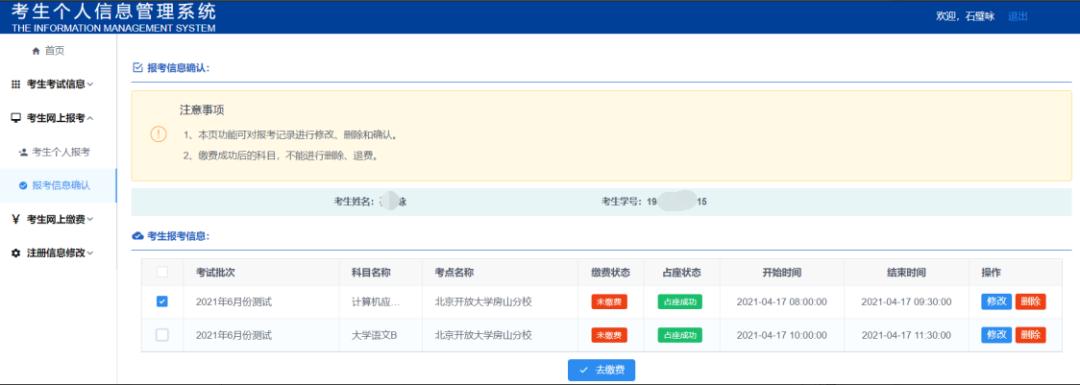Image resolution: width=1080 pixels, height=385 pixels.
Task: Click the 计算机应… subject cell
Action: 375,302
